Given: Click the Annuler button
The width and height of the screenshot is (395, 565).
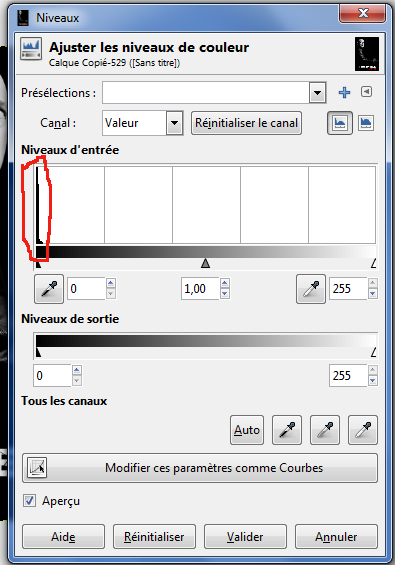Looking at the screenshot, I should point(336,537).
